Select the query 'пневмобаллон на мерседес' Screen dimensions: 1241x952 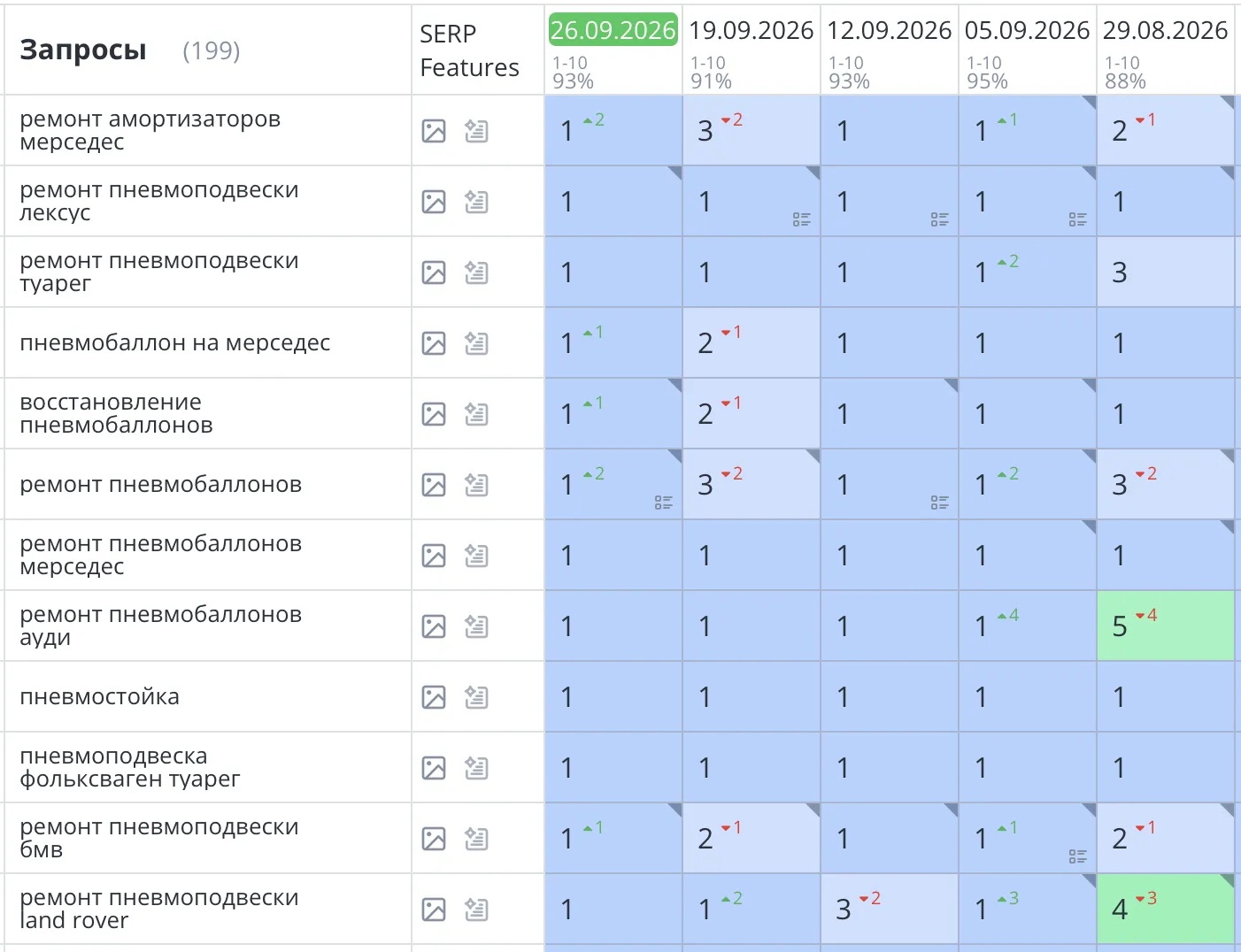coord(175,342)
